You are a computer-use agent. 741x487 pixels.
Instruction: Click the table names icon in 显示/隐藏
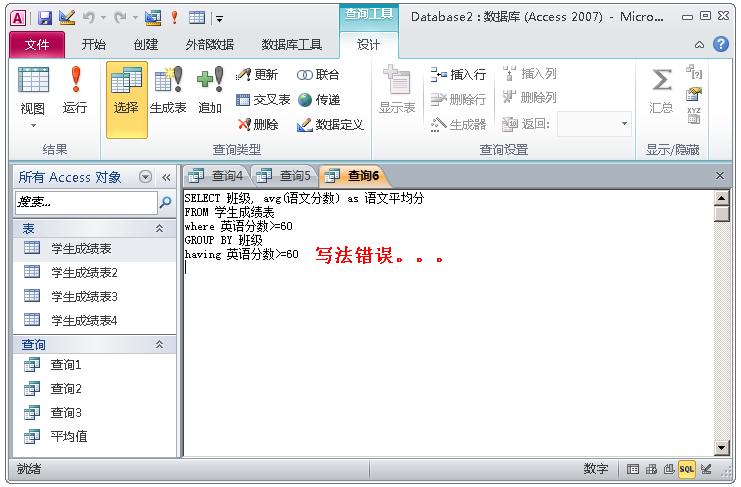[x=694, y=116]
